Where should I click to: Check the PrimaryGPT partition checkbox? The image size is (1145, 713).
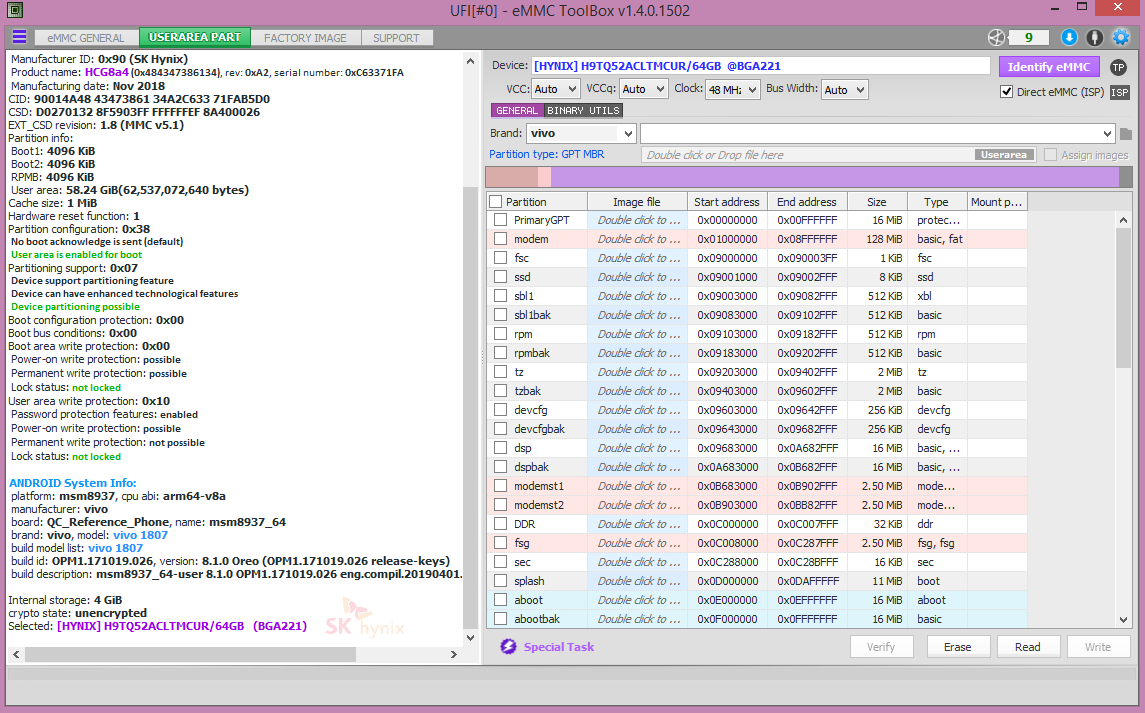pyautogui.click(x=500, y=220)
